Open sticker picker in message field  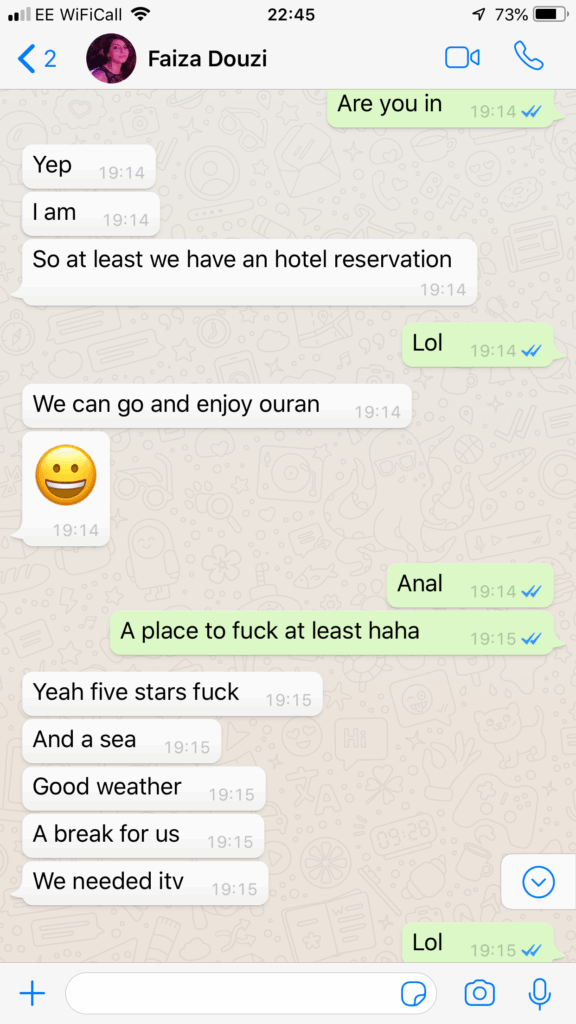(413, 994)
